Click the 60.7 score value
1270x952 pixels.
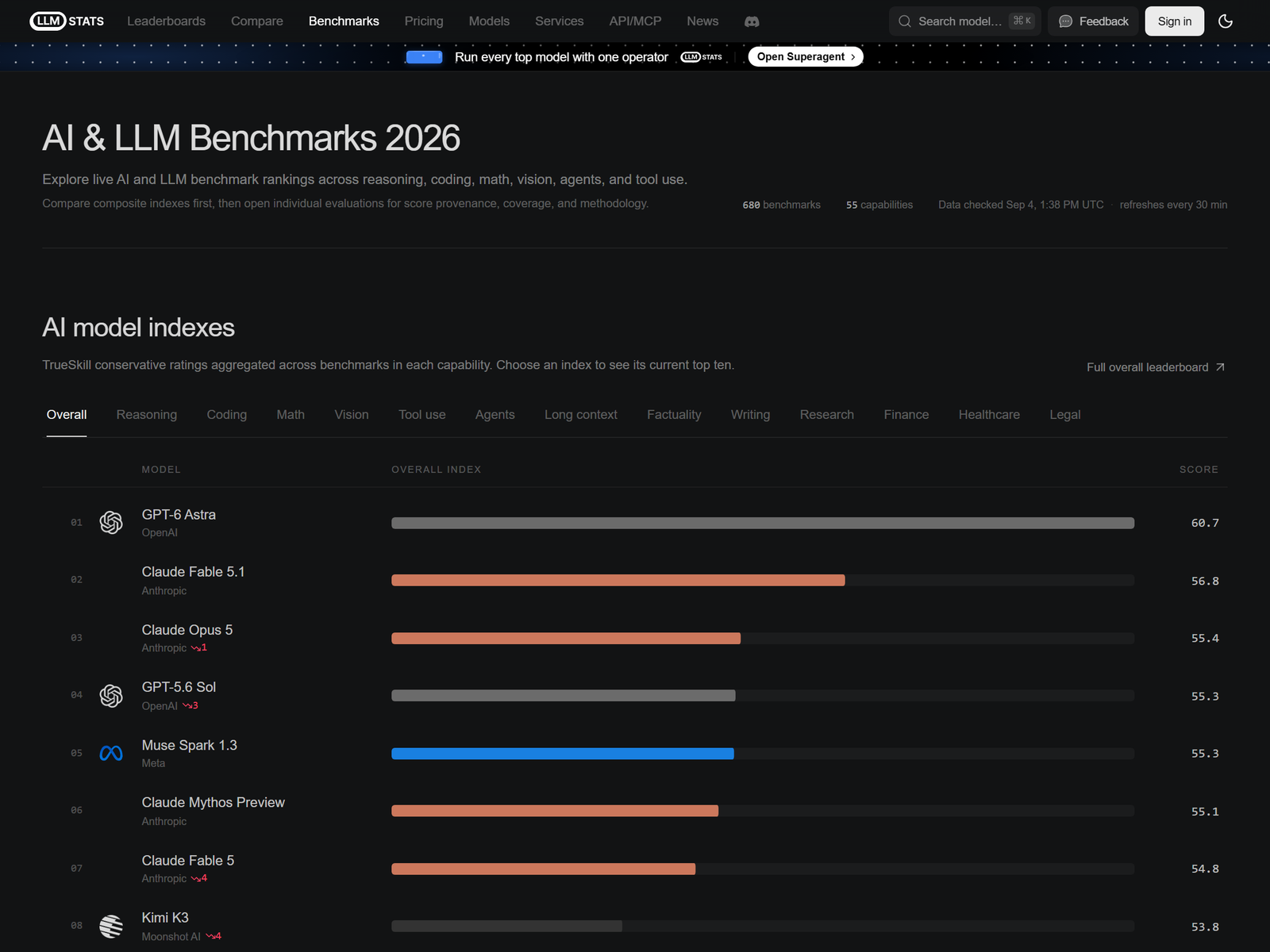point(1205,523)
